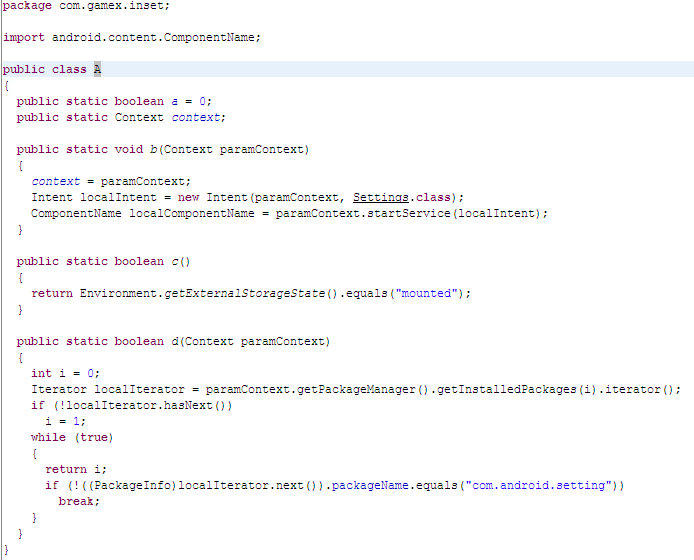Click the package com.gamex.inset line
Viewport: 694px width, 560px height.
[x=86, y=6]
